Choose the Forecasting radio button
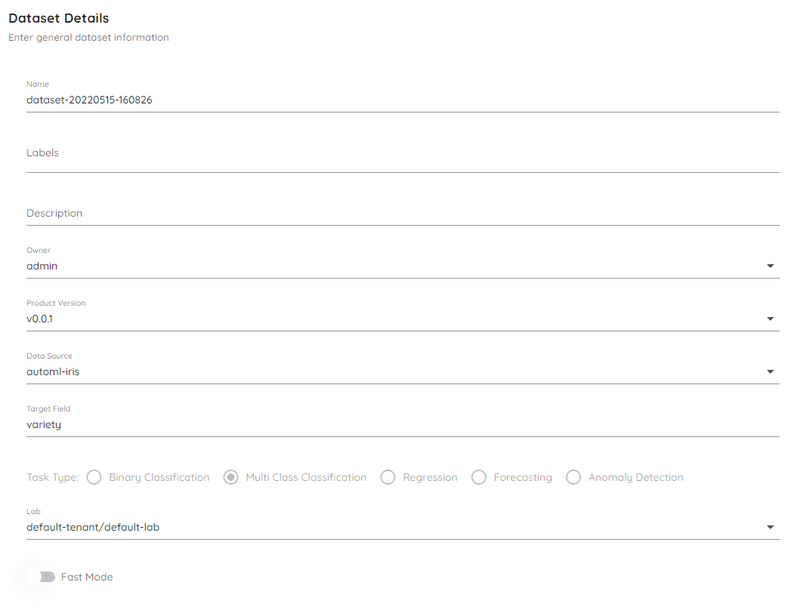 [x=479, y=477]
